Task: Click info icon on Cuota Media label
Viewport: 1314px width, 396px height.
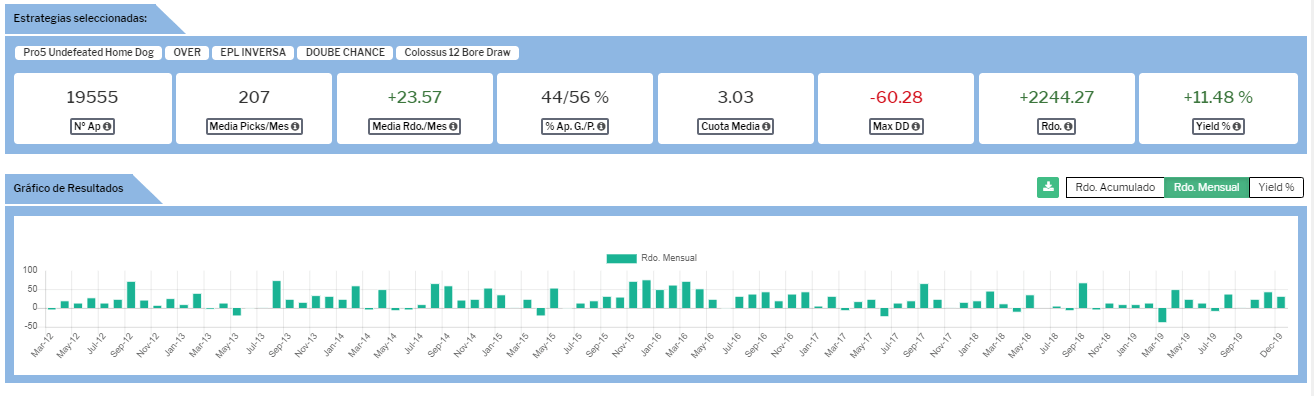Action: [x=766, y=127]
